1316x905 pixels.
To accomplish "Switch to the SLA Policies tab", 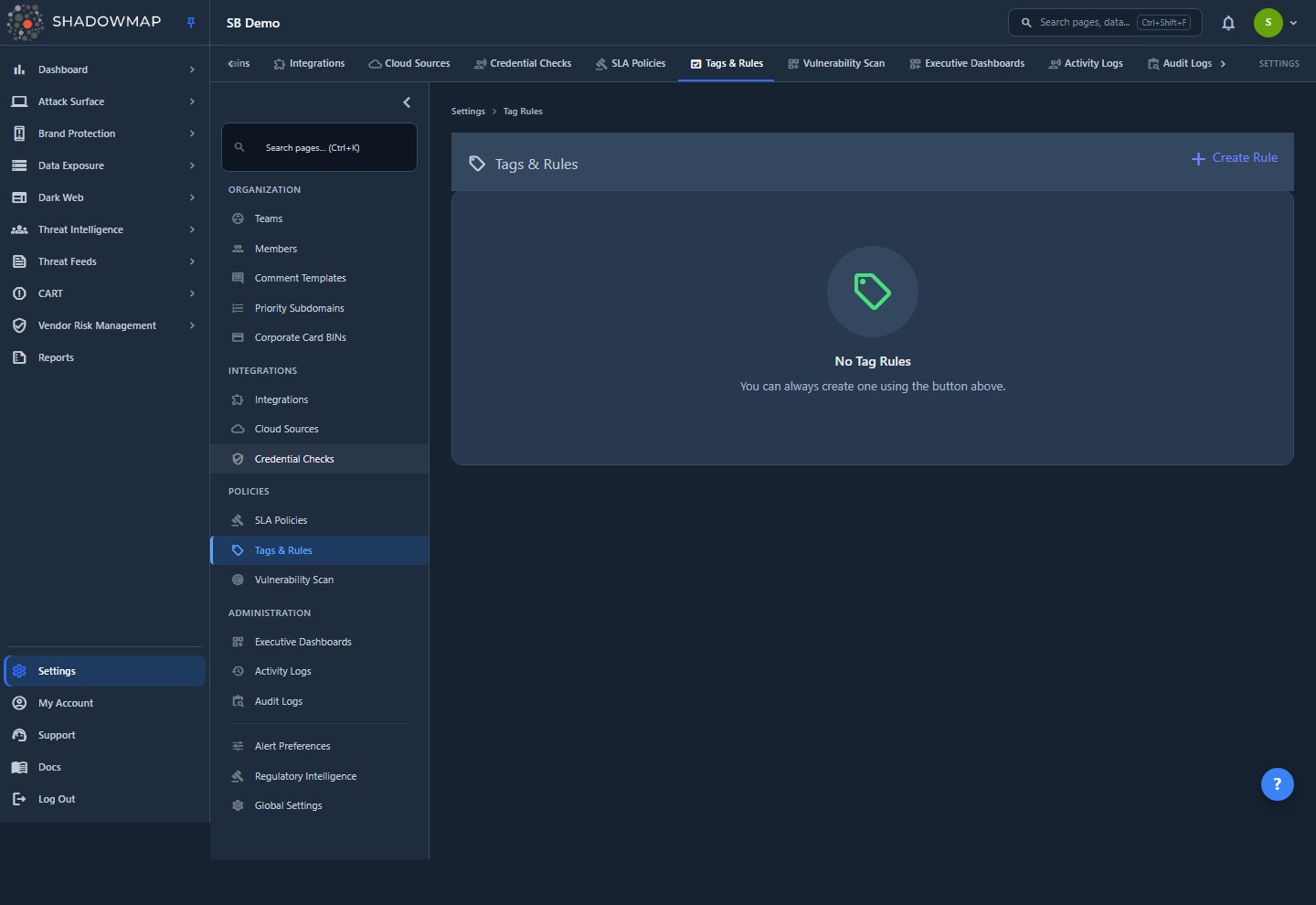I will (x=630, y=64).
